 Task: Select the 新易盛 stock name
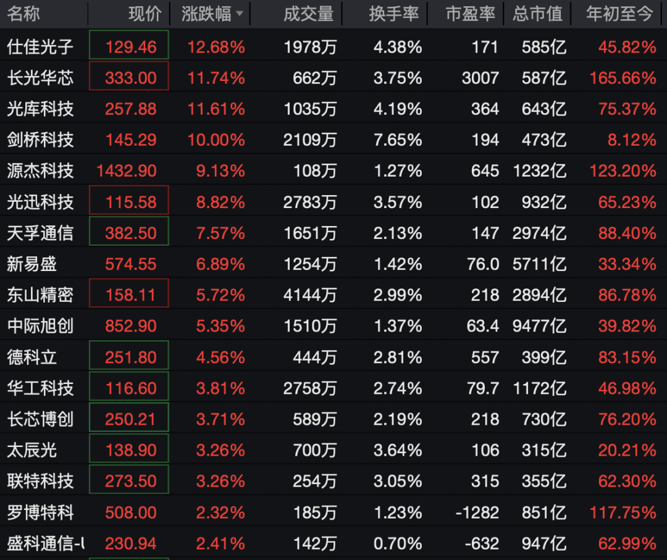32,264
